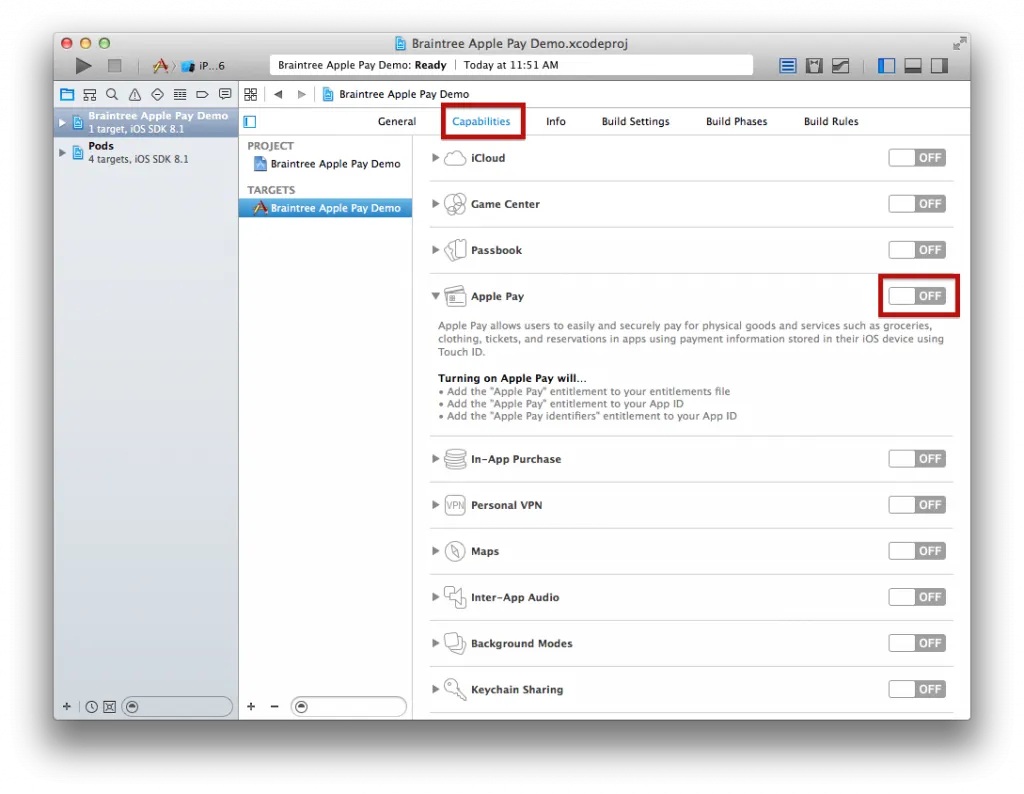Open the Find navigator magnifying glass icon
The height and width of the screenshot is (794, 1024).
[x=111, y=94]
